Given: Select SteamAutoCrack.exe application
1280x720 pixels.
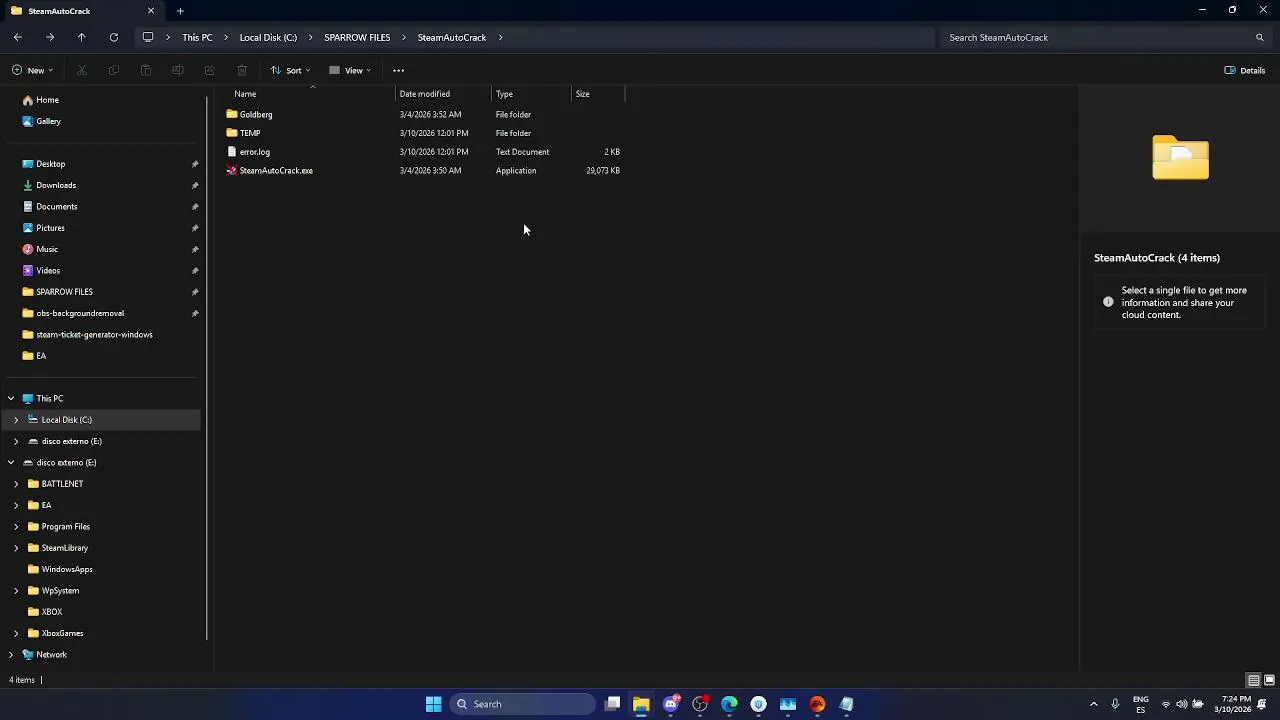Looking at the screenshot, I should 276,171.
